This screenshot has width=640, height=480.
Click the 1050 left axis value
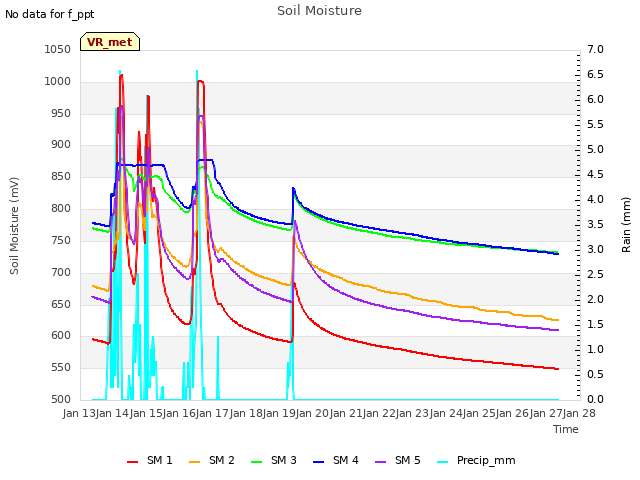(58, 49)
